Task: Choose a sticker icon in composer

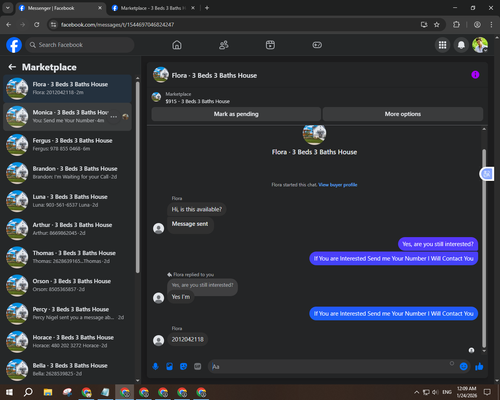Action: click(x=183, y=367)
